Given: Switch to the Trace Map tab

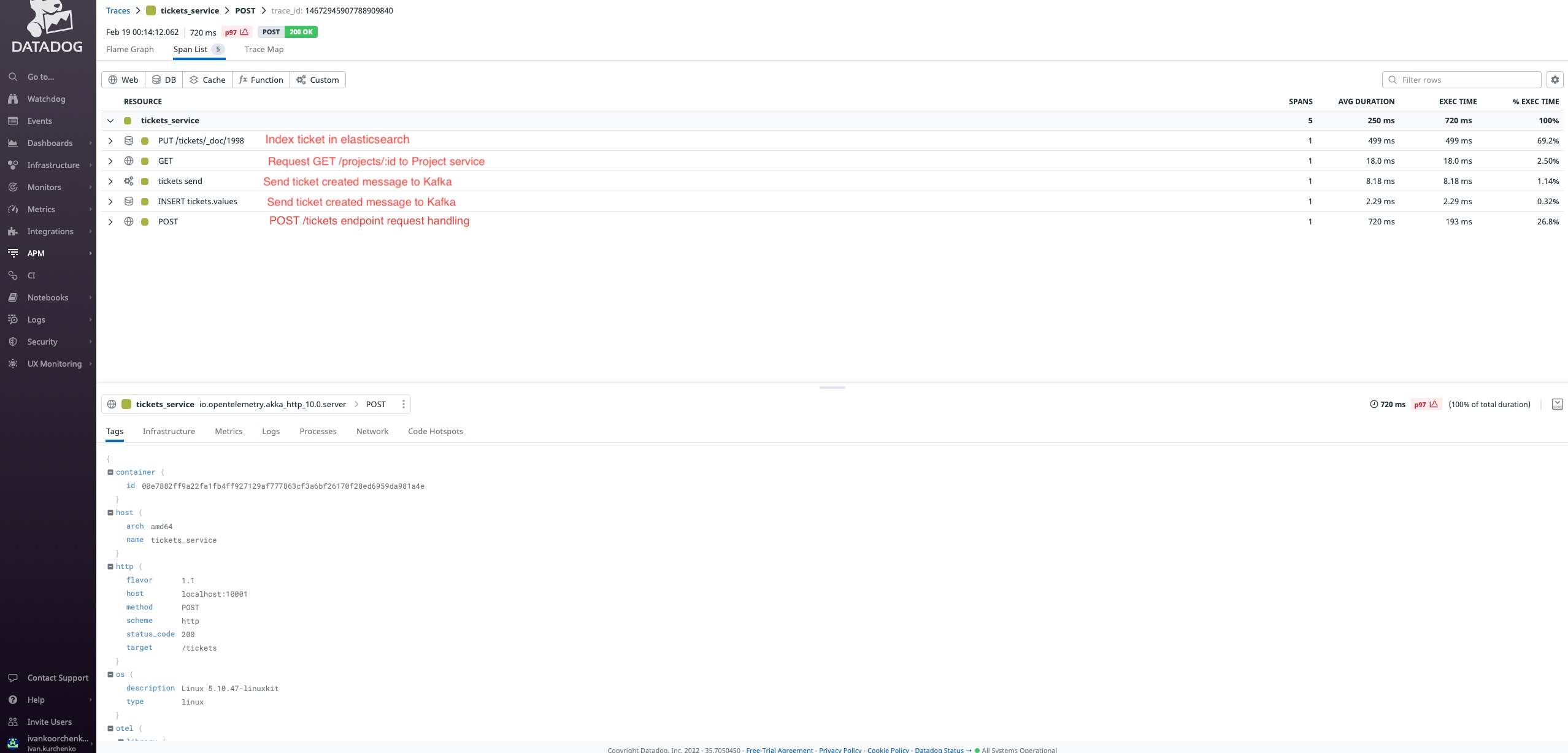Looking at the screenshot, I should 264,49.
